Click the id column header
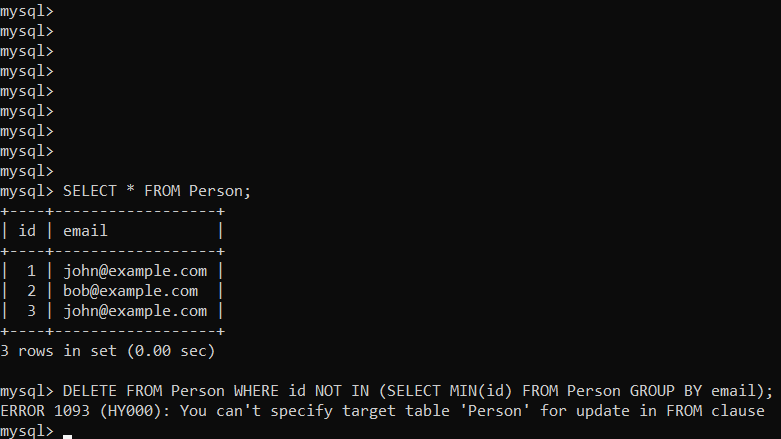The height and width of the screenshot is (439, 781). coord(28,231)
